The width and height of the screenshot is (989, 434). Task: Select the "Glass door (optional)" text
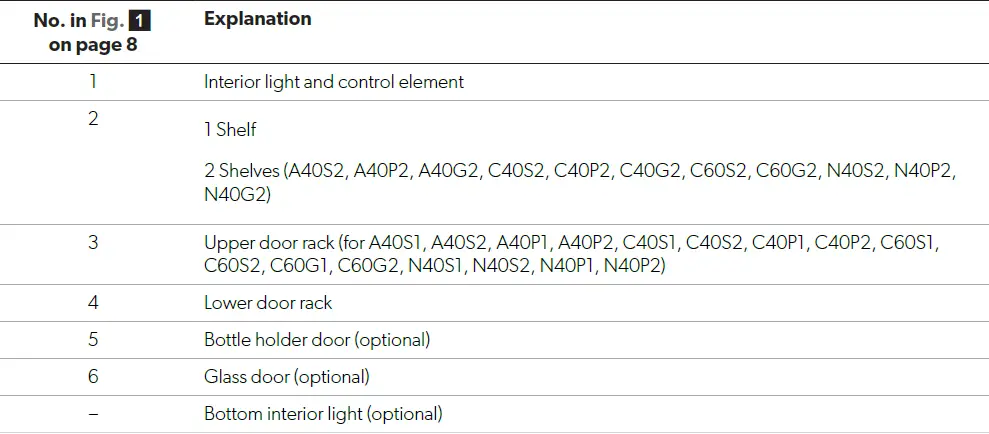coord(287,377)
